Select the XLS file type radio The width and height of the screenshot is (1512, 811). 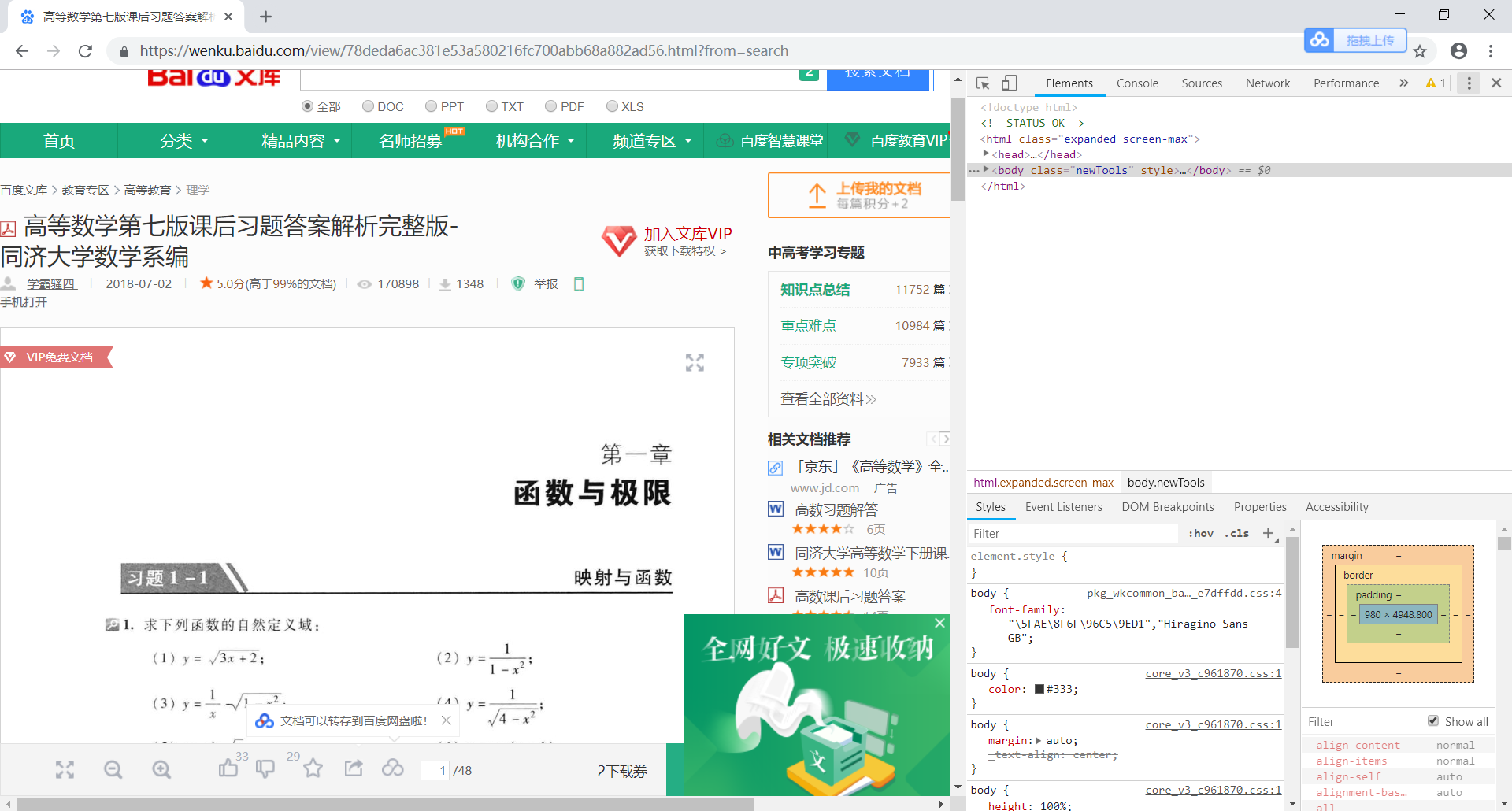(x=612, y=106)
